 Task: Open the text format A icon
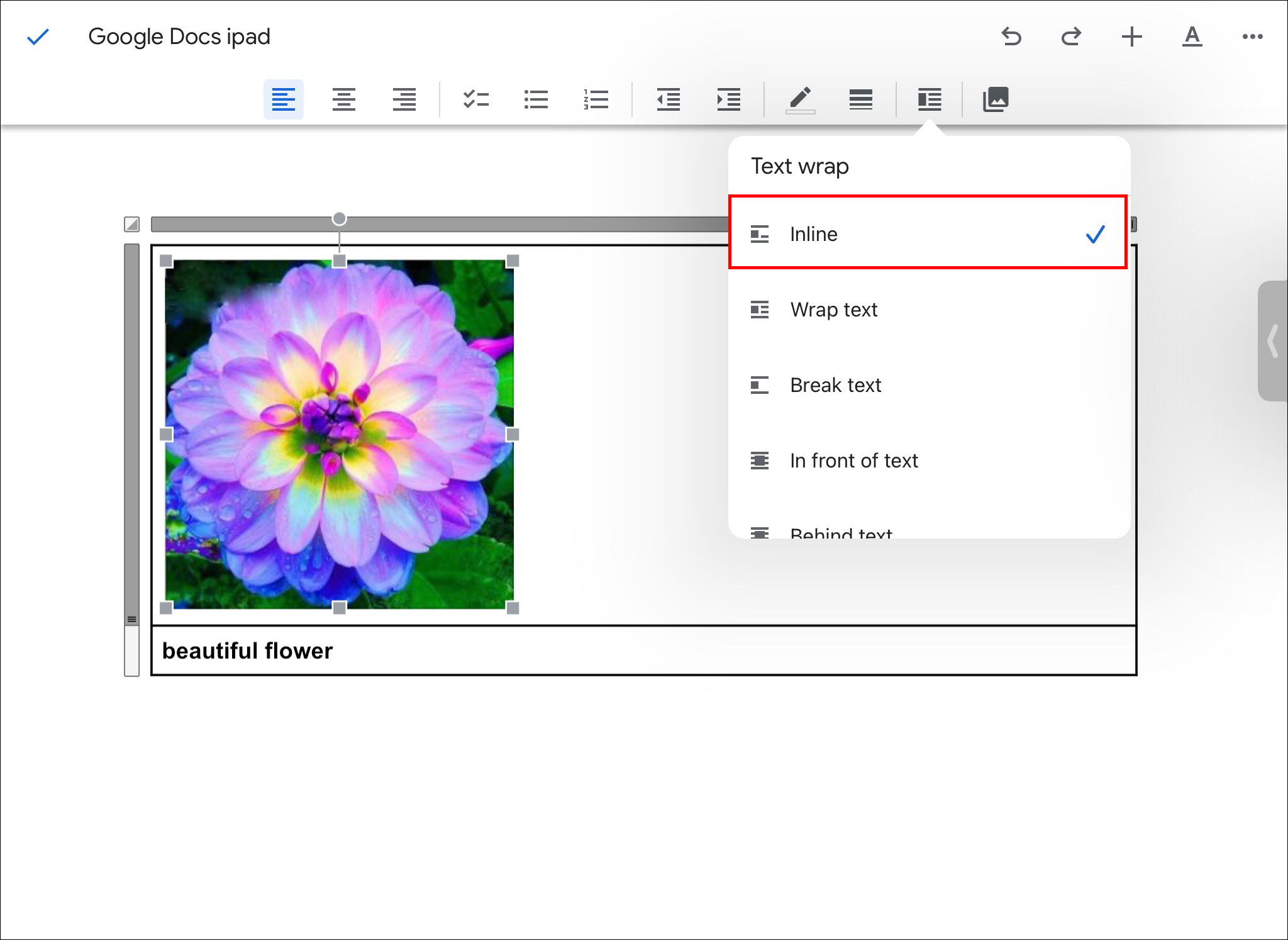coord(1192,36)
